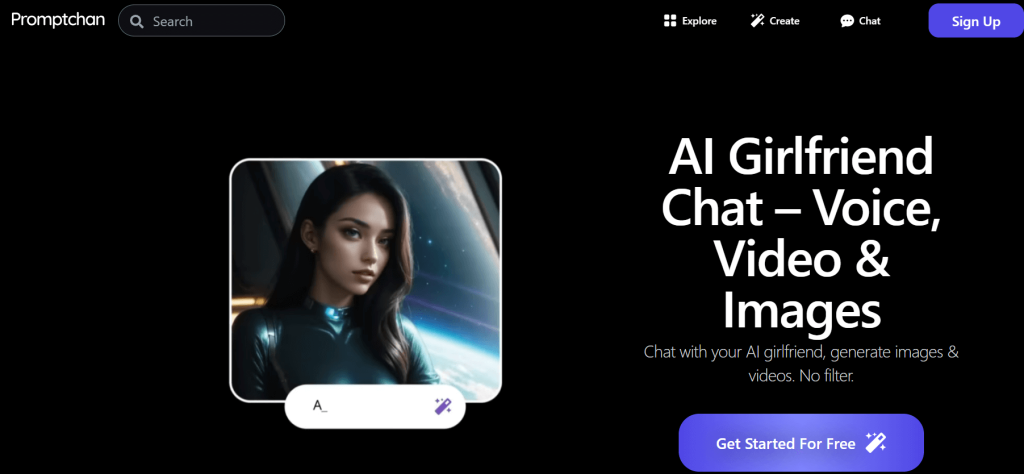Click Get Started For Free button
The width and height of the screenshot is (1024, 474).
801,443
